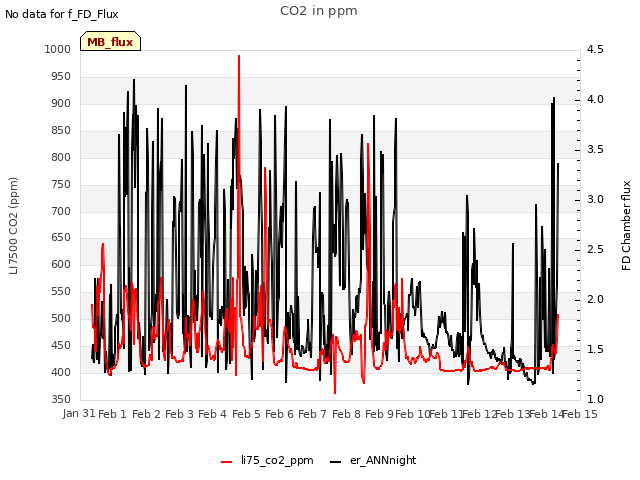Click the 400 left-axis tick label

tap(61, 372)
